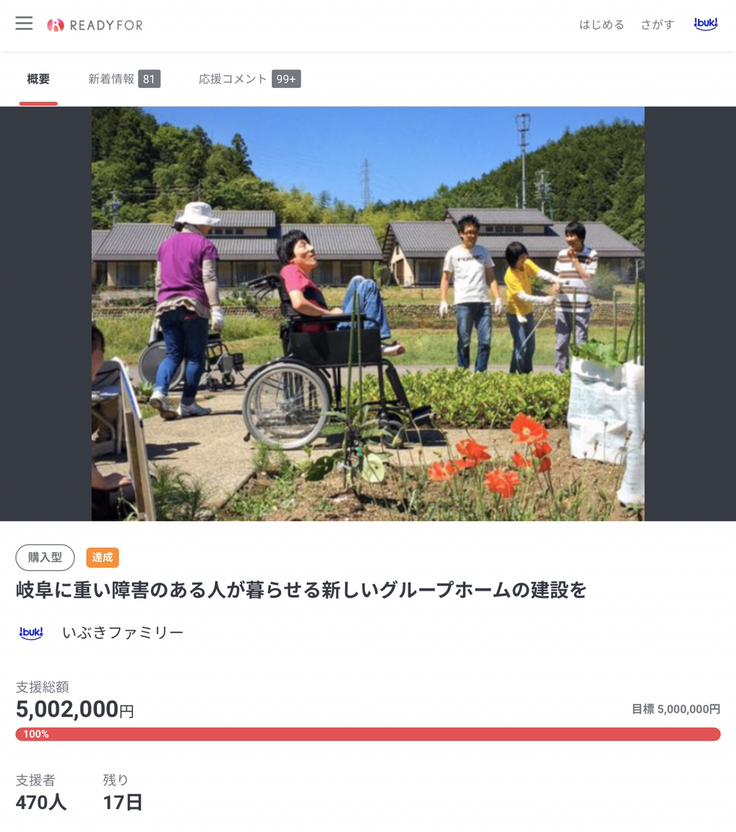Click the project title about 岐阜 group home
Viewport: 736px width, 832px height.
(x=301, y=590)
